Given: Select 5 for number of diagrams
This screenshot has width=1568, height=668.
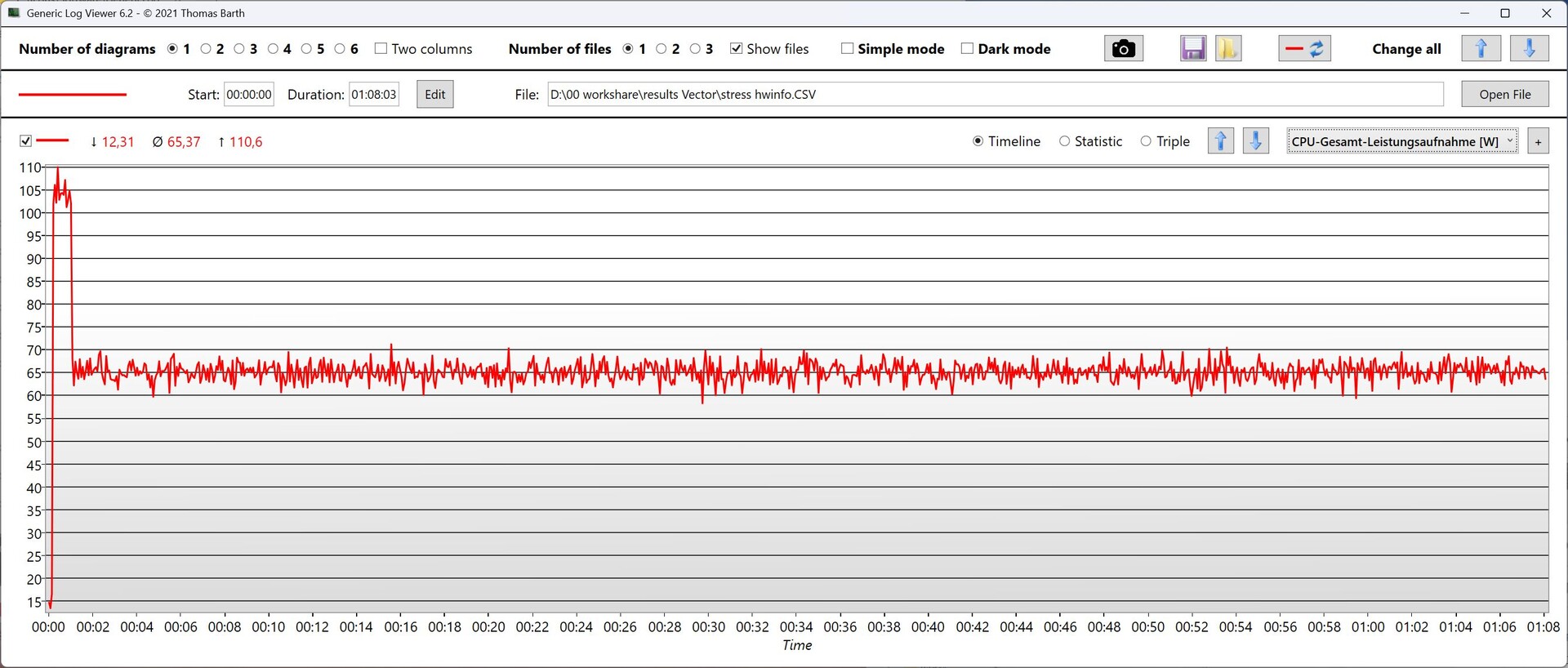Looking at the screenshot, I should (306, 49).
